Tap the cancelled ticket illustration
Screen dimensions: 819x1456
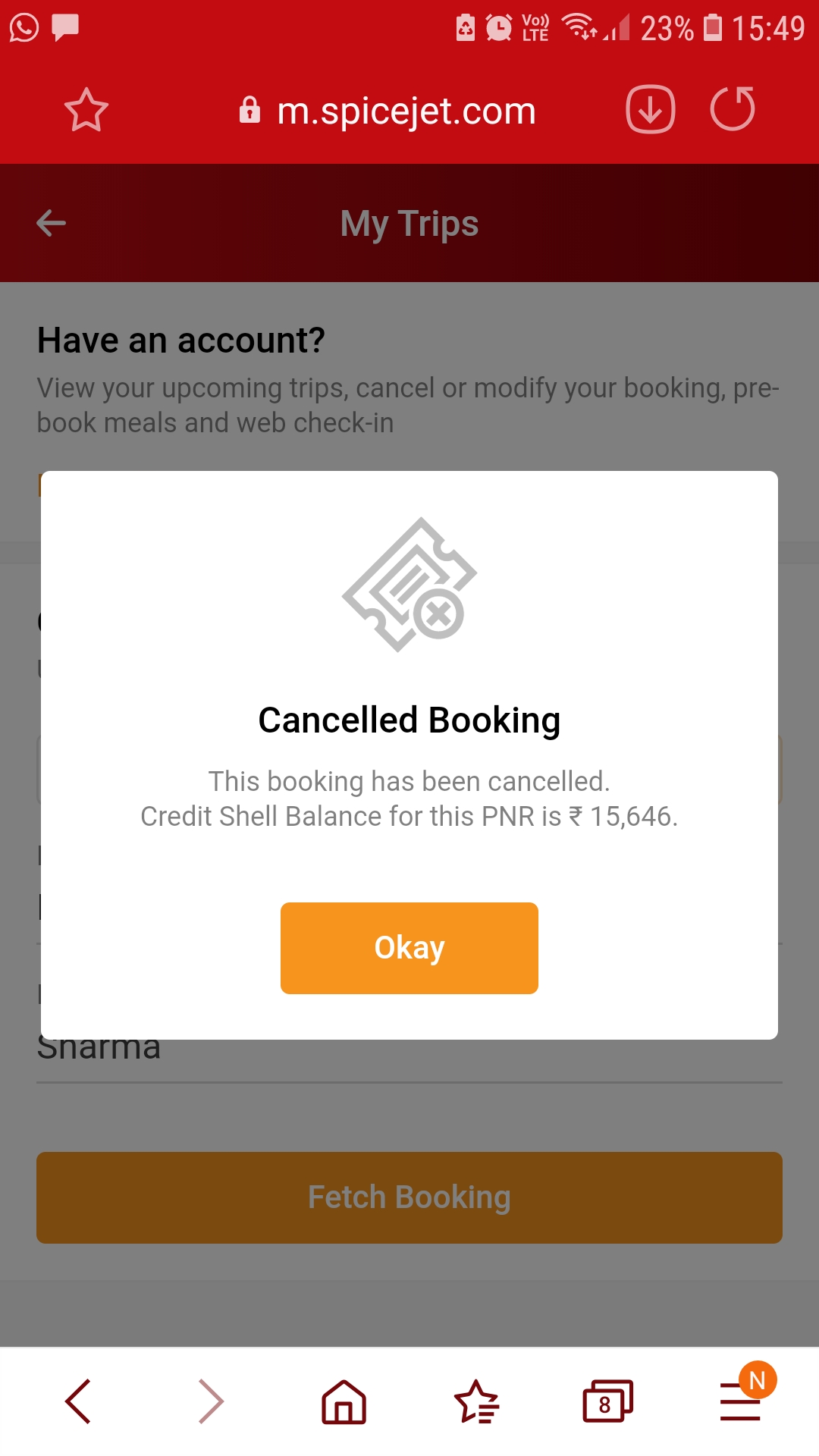(x=409, y=585)
